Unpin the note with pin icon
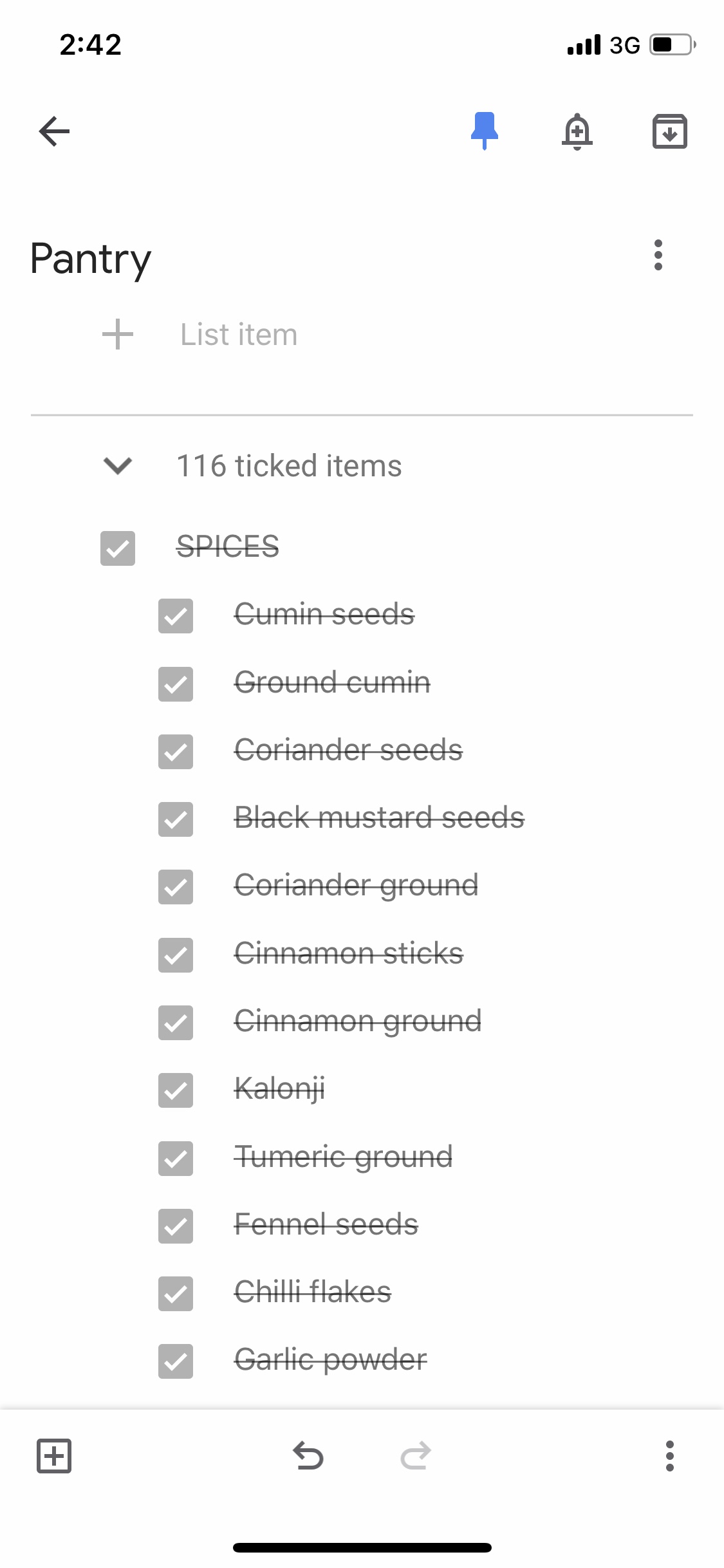724x1568 pixels. click(484, 131)
